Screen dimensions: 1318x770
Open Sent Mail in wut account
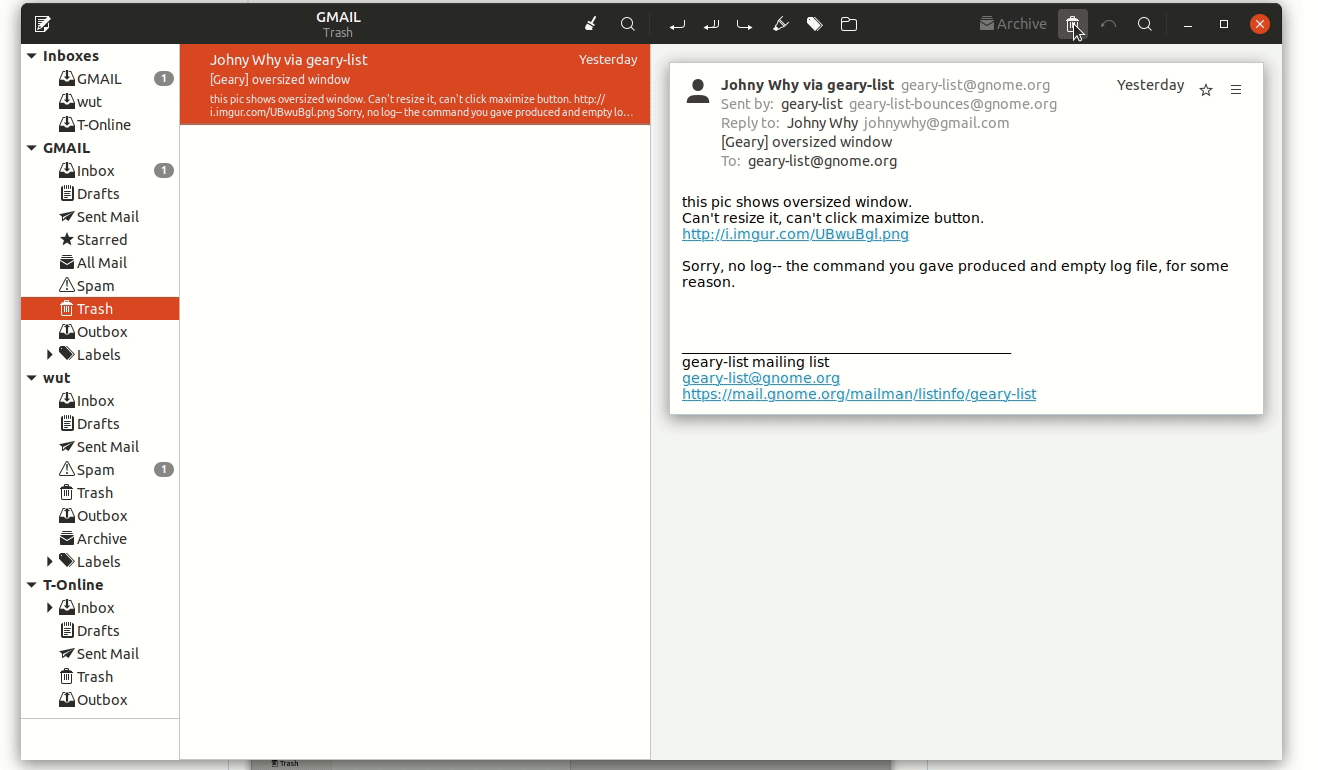click(x=100, y=447)
